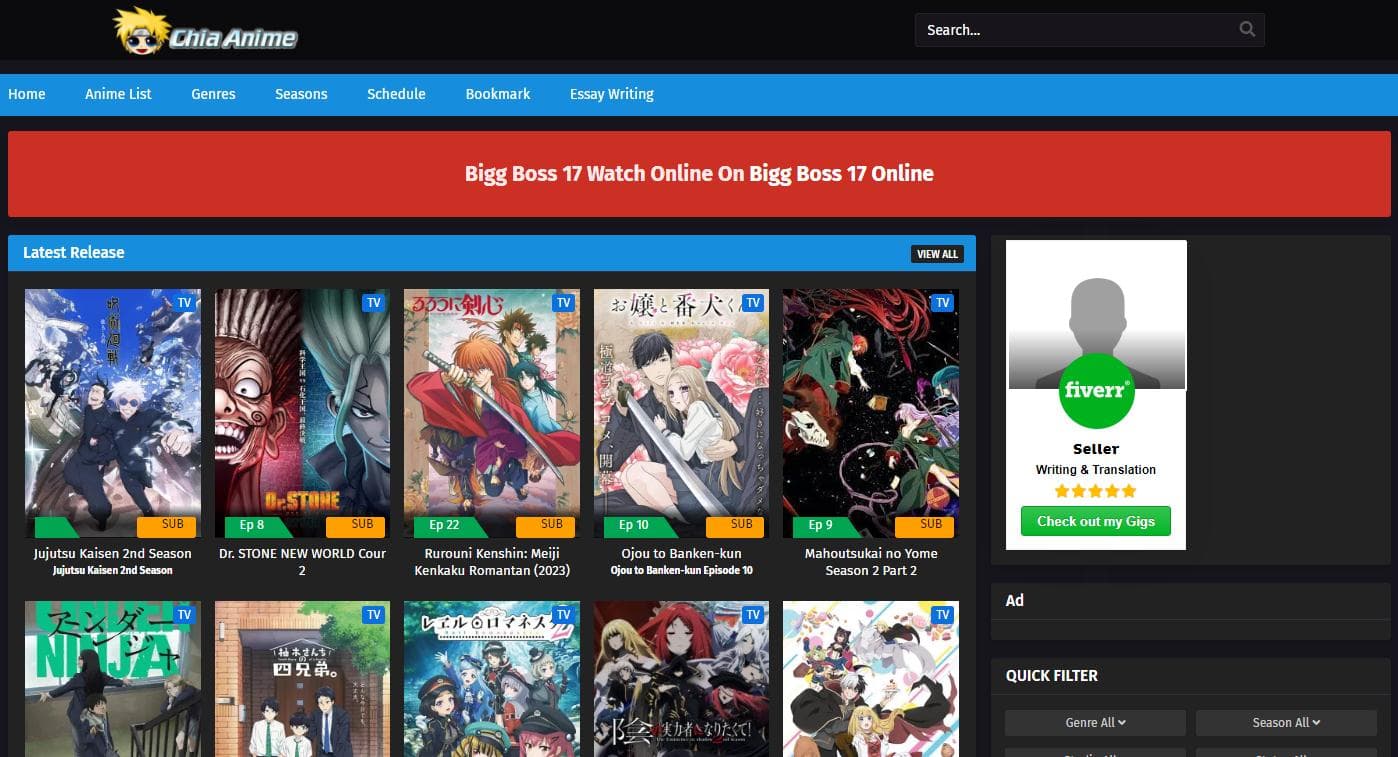The width and height of the screenshot is (1398, 757).
Task: Click Check out my Gigs button
Action: tap(1096, 521)
